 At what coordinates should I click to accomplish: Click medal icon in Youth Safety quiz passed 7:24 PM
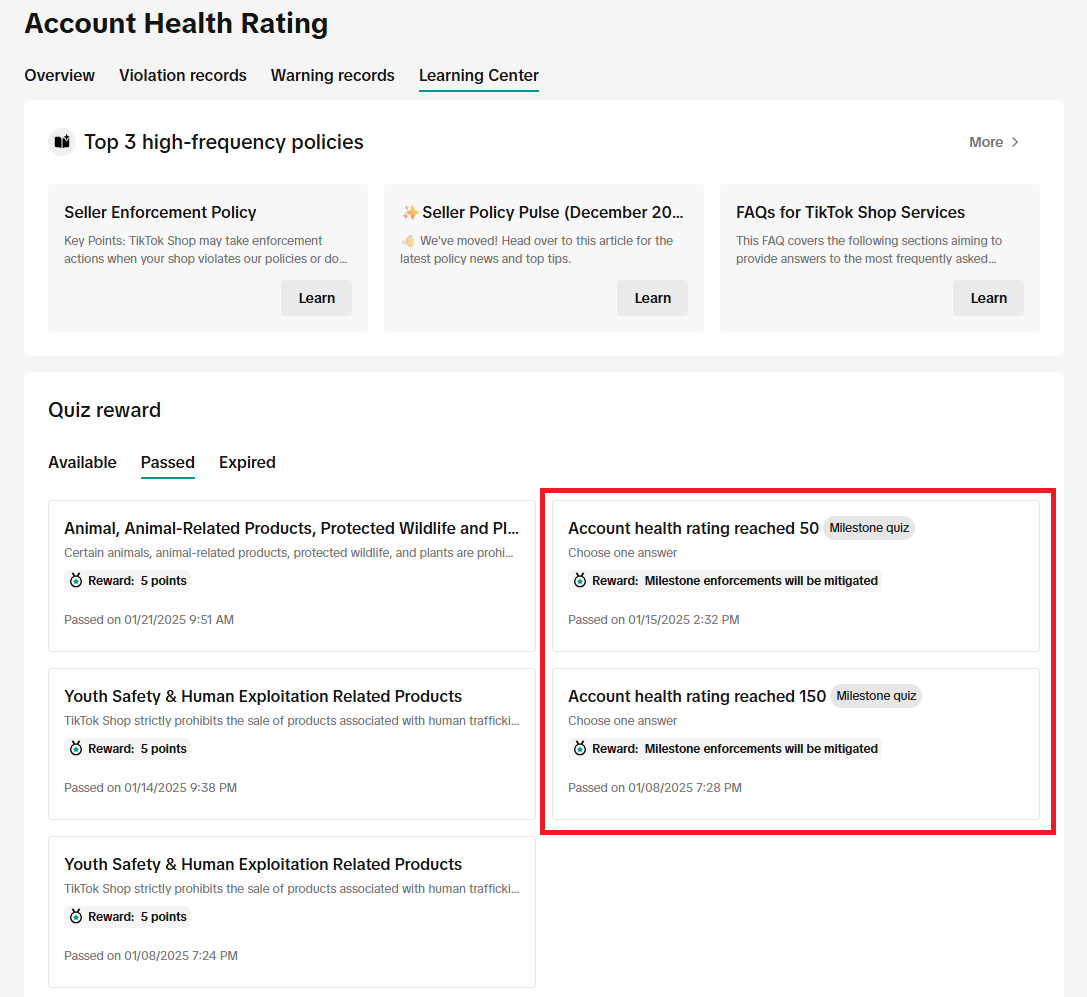pyautogui.click(x=76, y=917)
